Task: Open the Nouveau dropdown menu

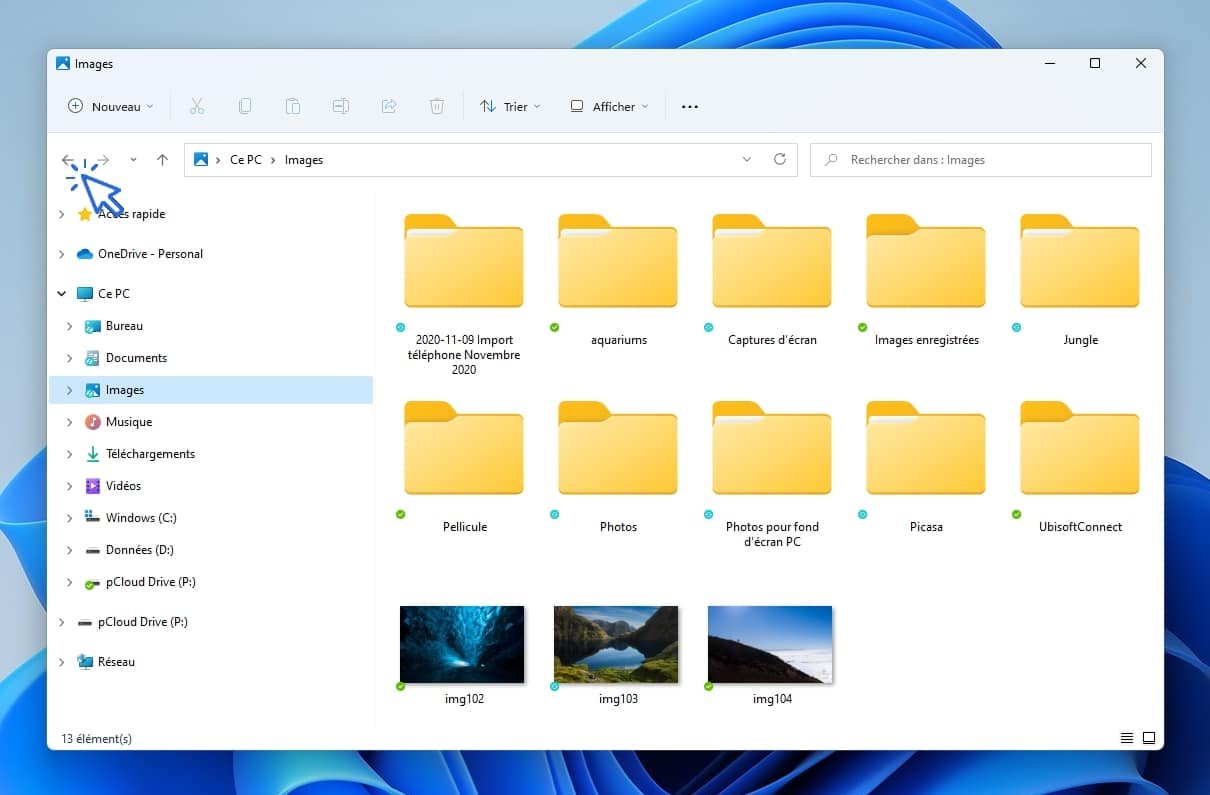Action: pos(111,106)
